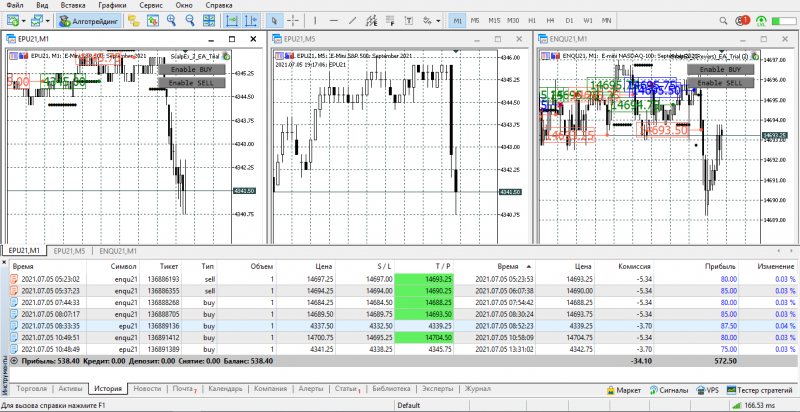Select the trendline tool
The image size is (800, 412).
click(352, 21)
